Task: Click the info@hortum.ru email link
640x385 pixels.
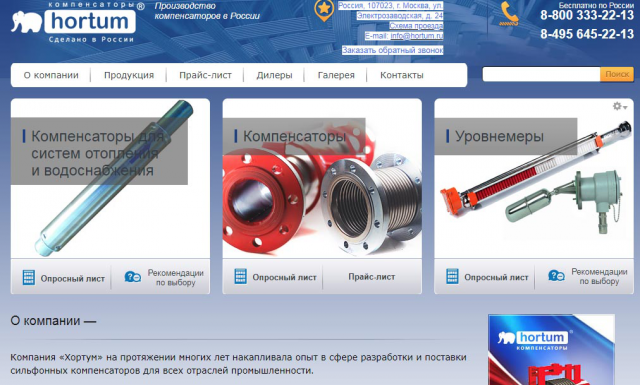Action: point(417,36)
